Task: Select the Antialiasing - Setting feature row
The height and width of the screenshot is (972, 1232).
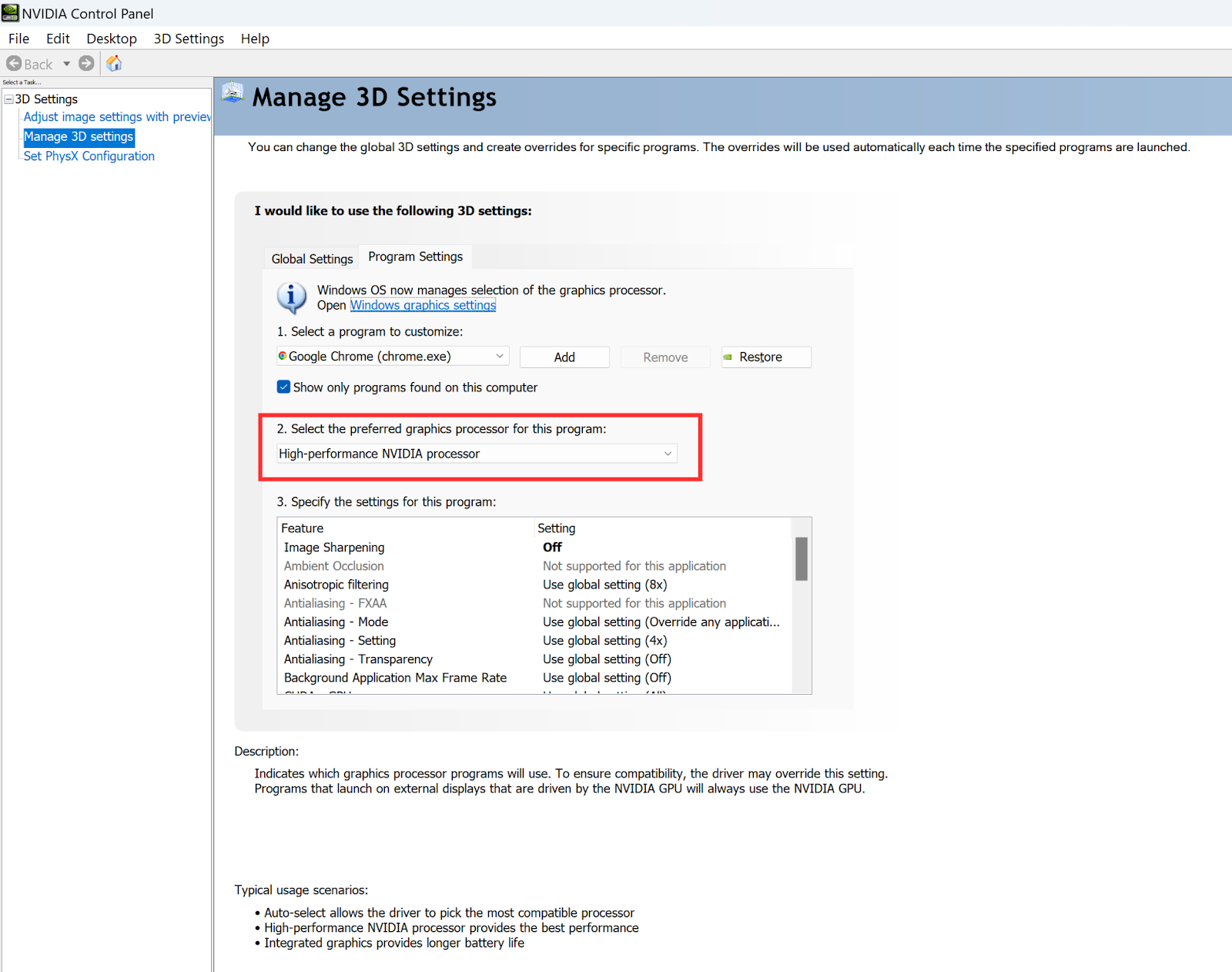Action: [534, 640]
